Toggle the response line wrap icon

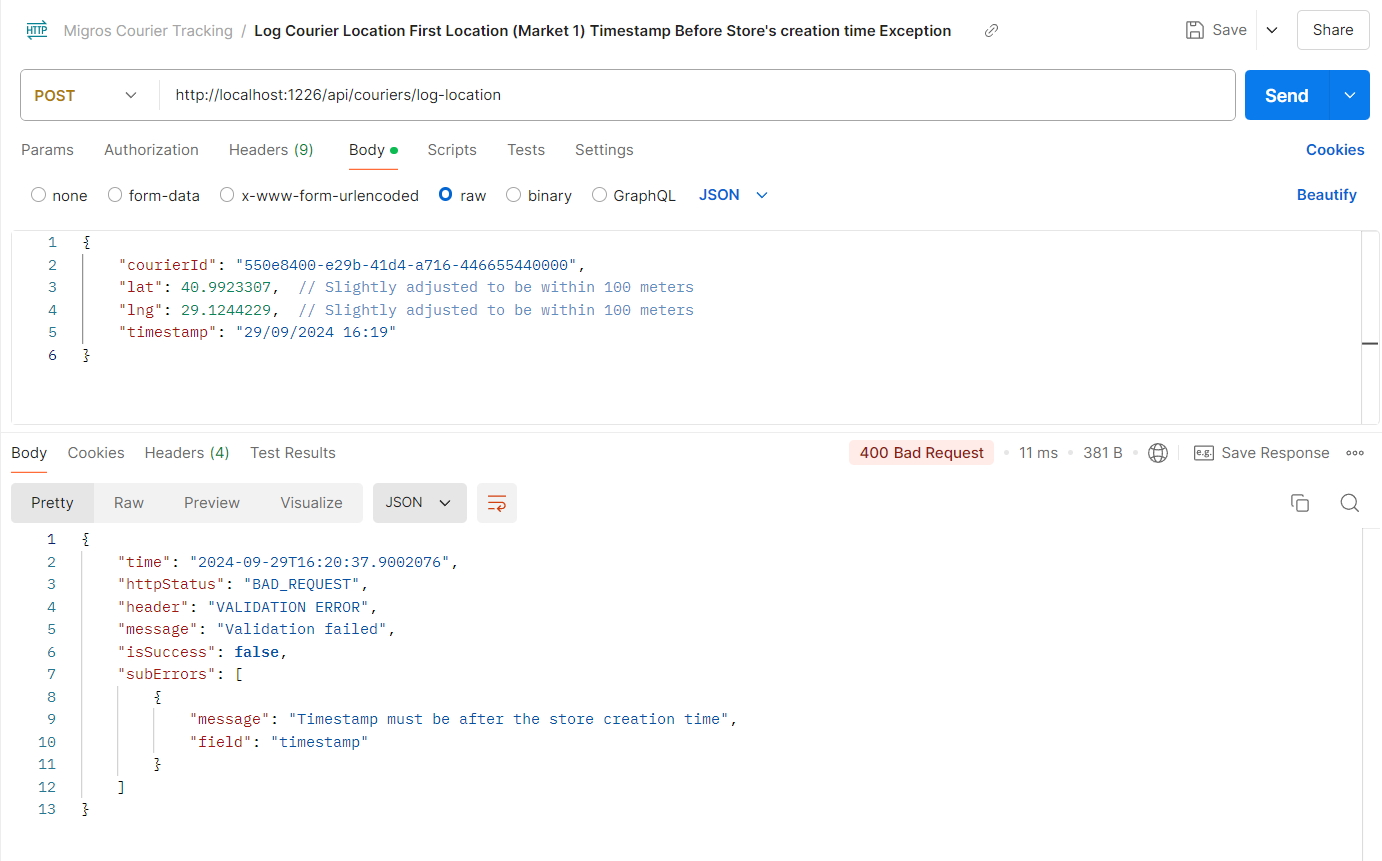(x=497, y=503)
